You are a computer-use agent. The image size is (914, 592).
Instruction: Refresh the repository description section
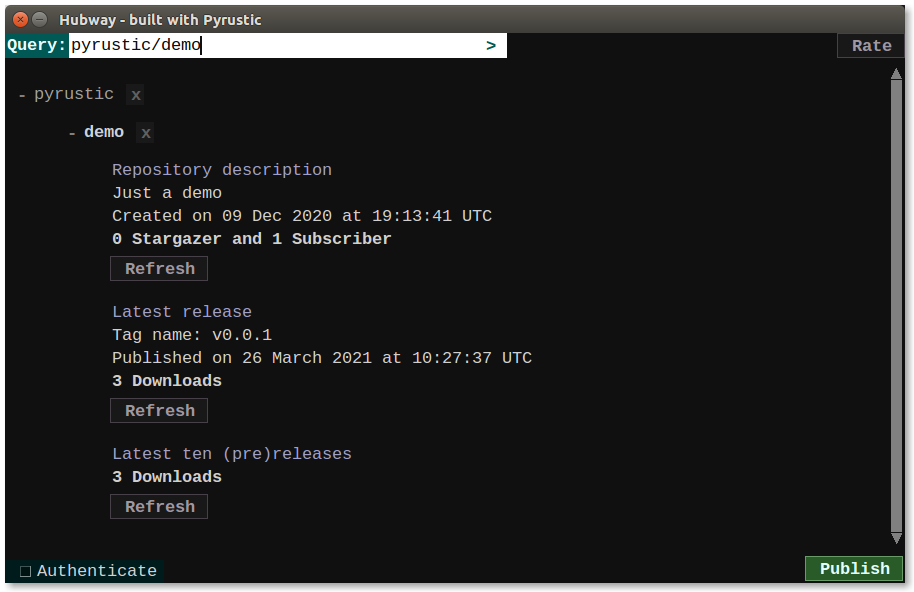click(159, 269)
